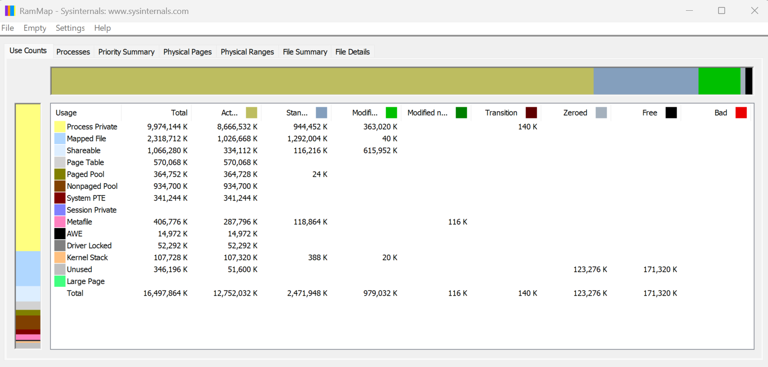Click the AWE black swatch
The image size is (768, 367).
[x=60, y=234]
